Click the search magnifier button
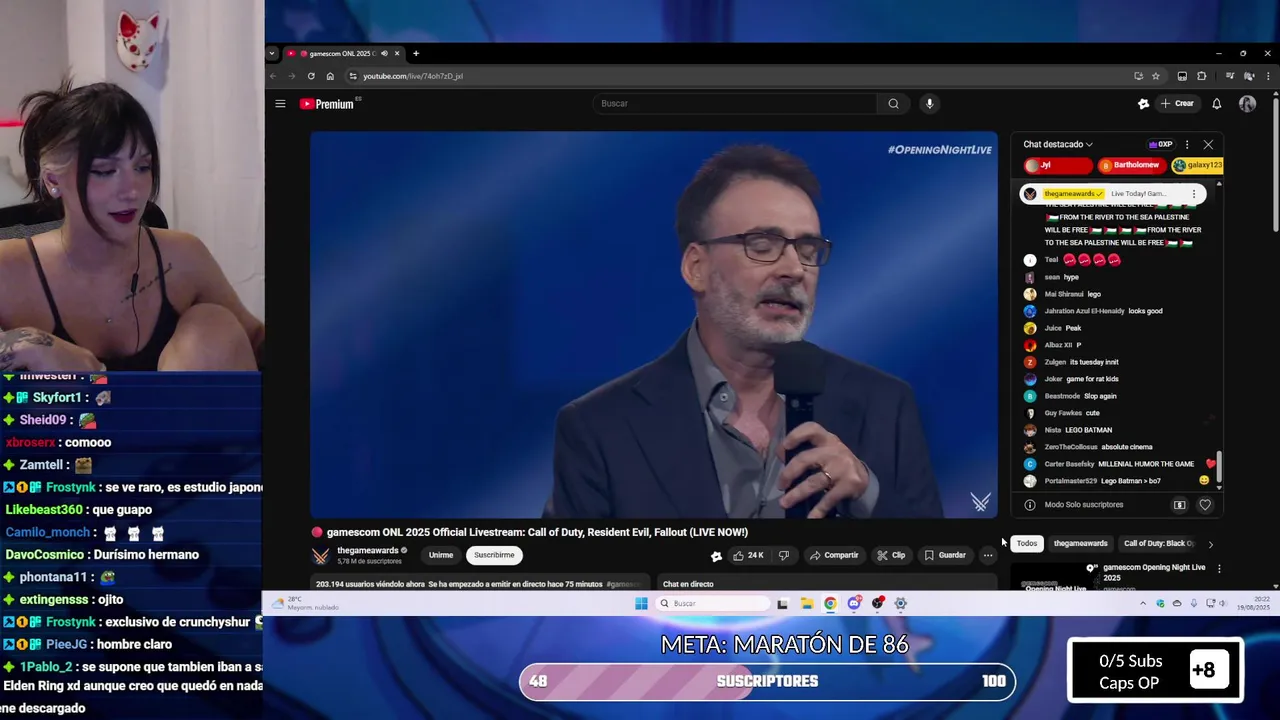The width and height of the screenshot is (1280, 720). (893, 104)
